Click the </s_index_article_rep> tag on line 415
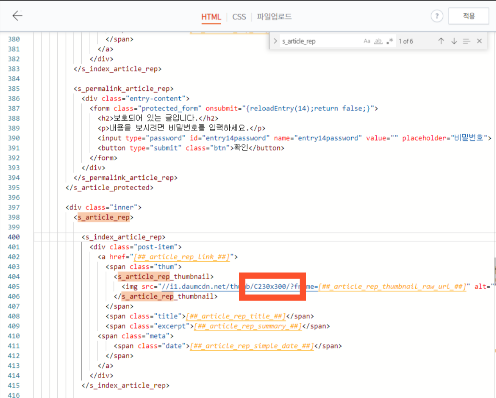Image resolution: width=496 pixels, height=398 pixels. pyautogui.click(x=126, y=385)
